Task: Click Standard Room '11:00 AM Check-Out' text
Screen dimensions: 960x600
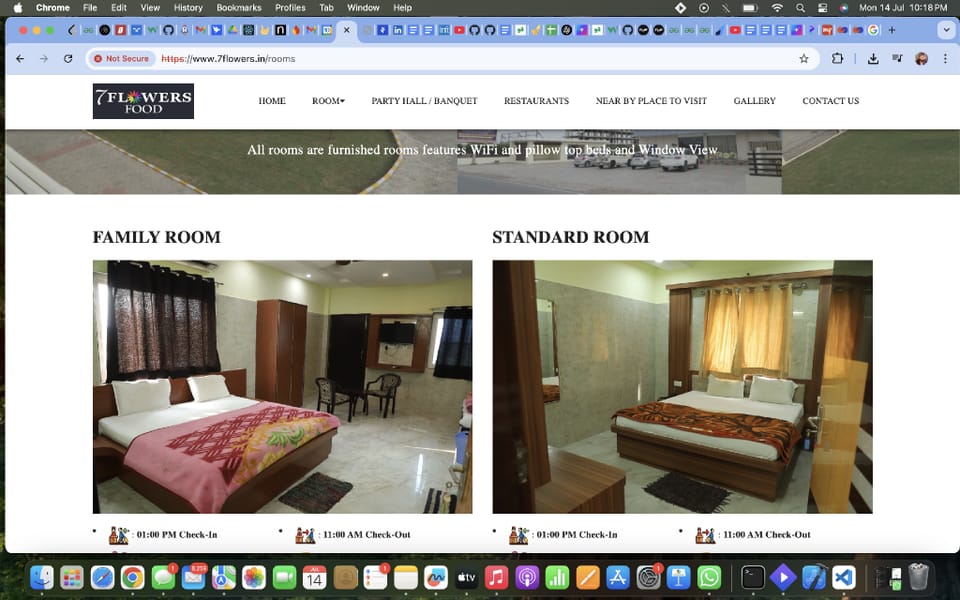Action: (767, 535)
